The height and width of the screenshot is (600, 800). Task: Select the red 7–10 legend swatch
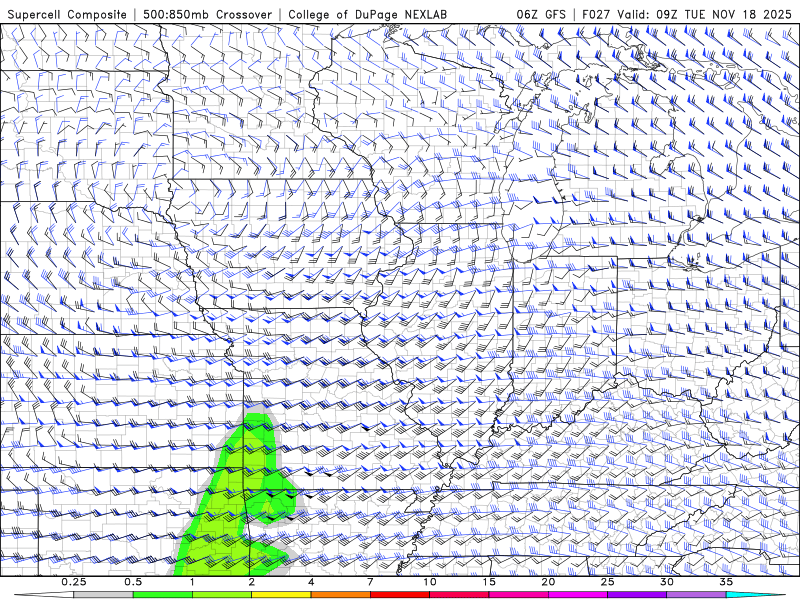pyautogui.click(x=399, y=595)
